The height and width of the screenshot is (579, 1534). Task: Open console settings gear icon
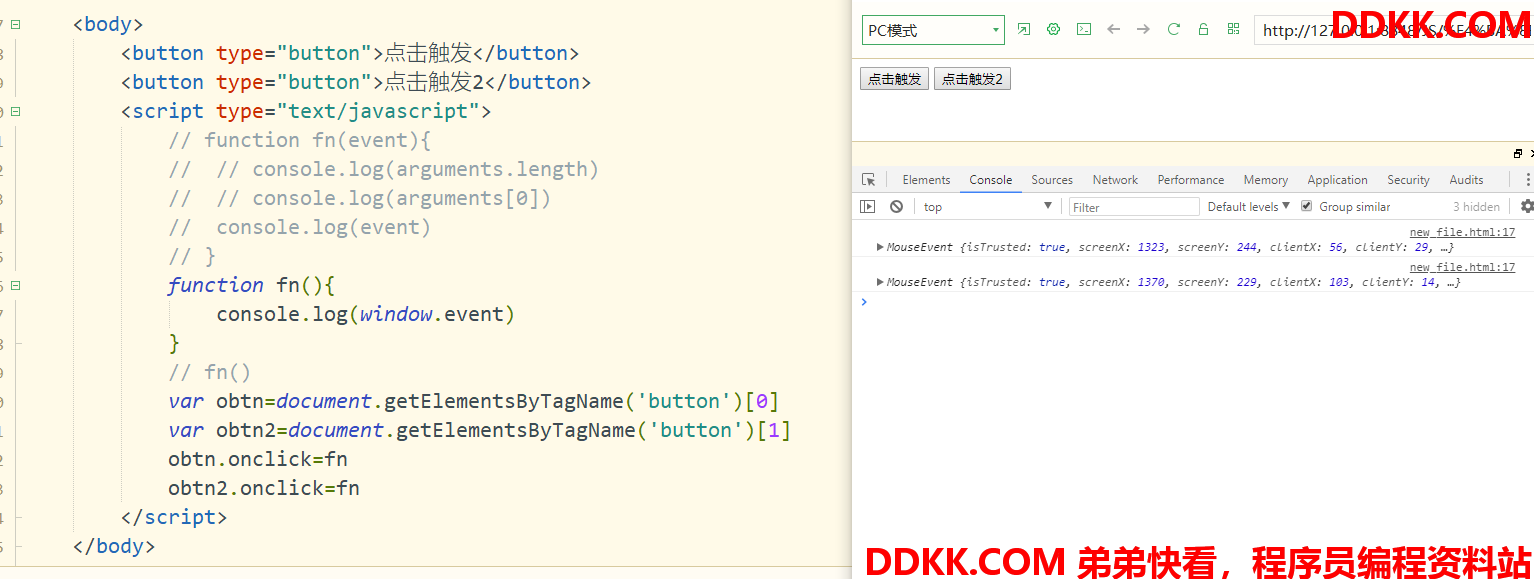coord(1527,207)
